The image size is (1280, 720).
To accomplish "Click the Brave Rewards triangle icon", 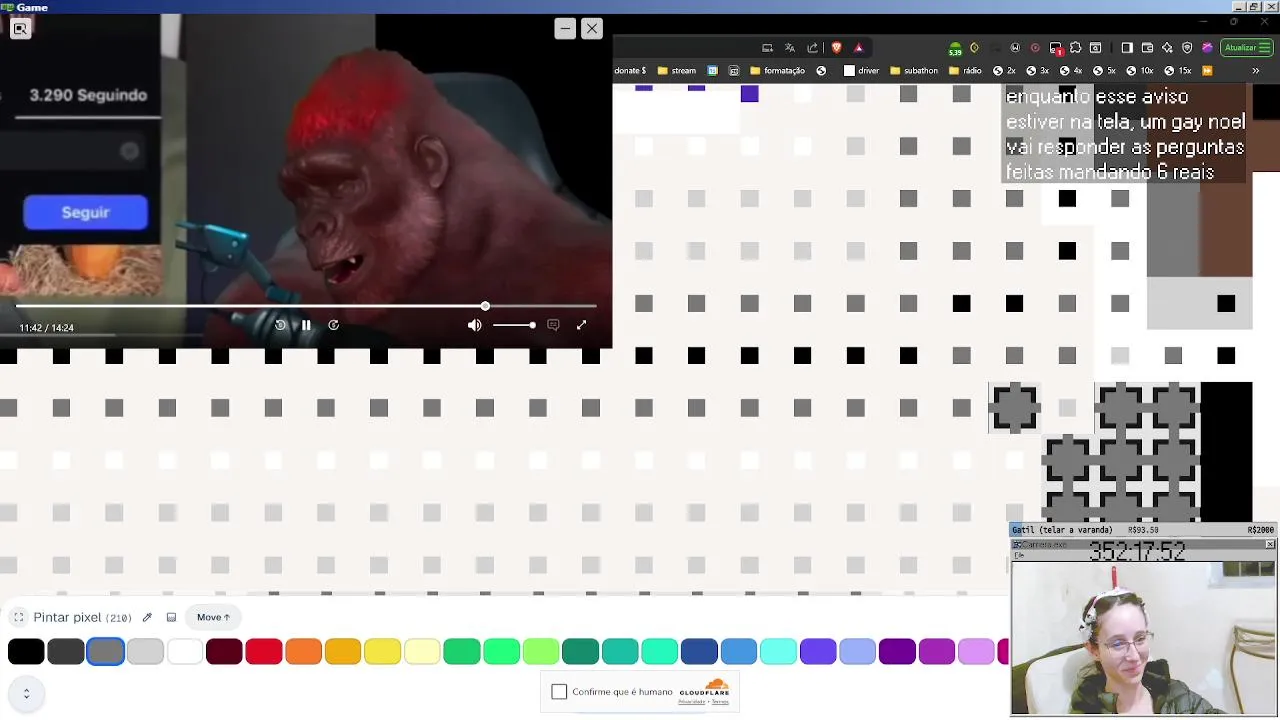I will coord(858,47).
